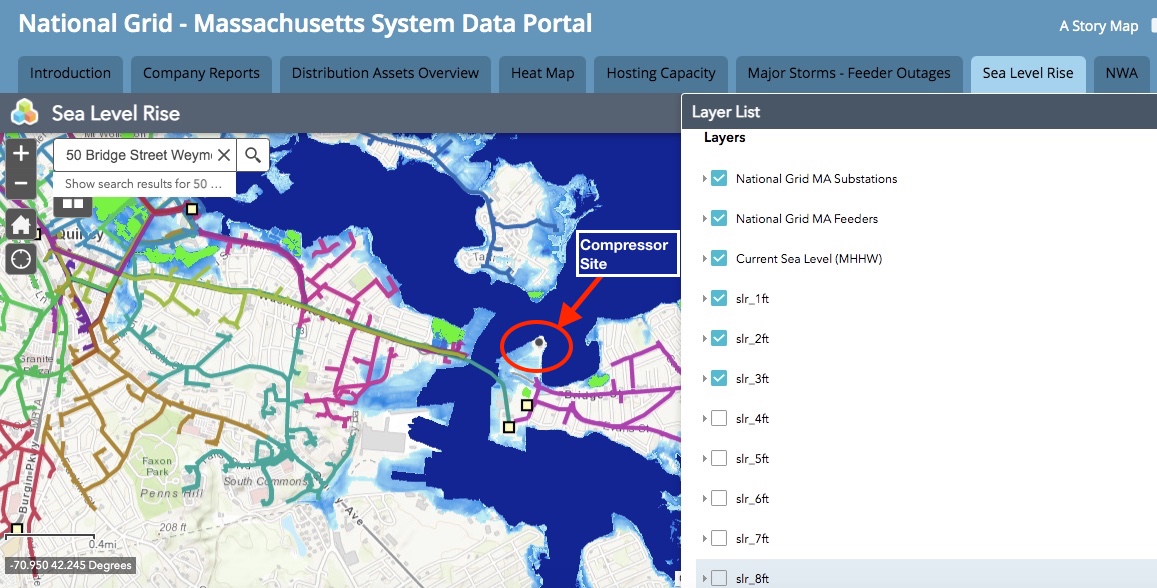Open the NWA tab

[1122, 74]
